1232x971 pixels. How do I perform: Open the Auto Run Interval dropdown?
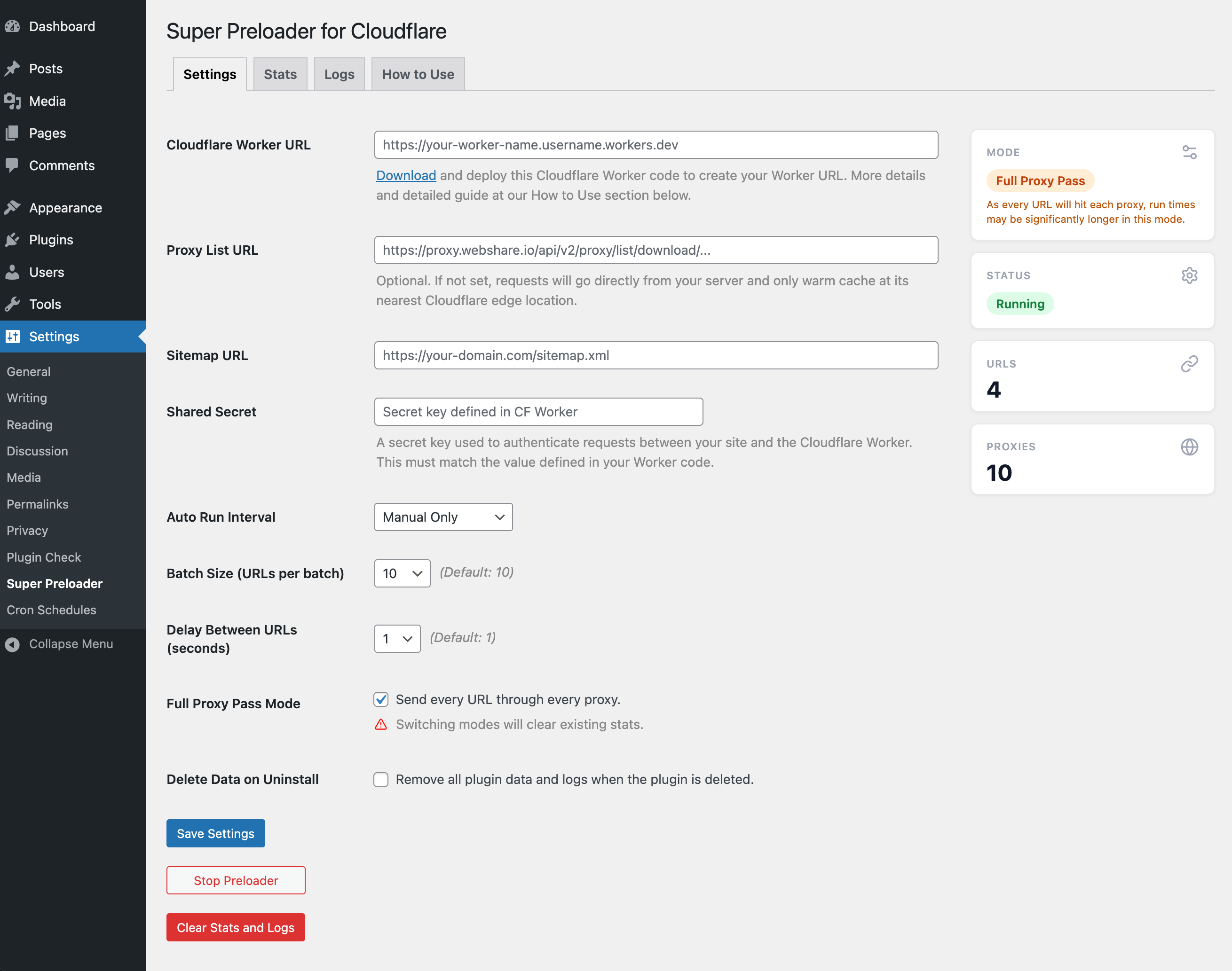443,517
